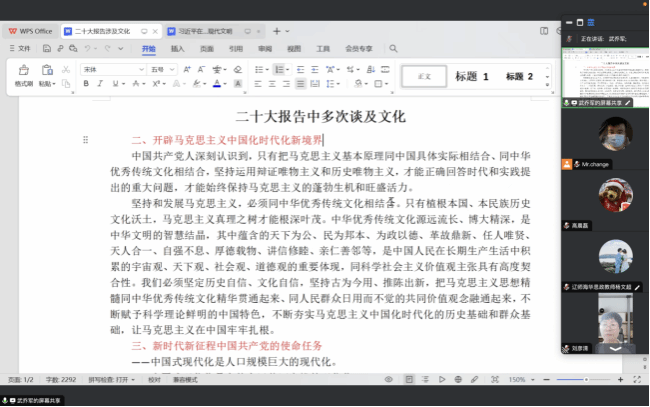The height and width of the screenshot is (407, 650).
Task: Click the word count (字数: 2292) indicator
Action: point(61,380)
